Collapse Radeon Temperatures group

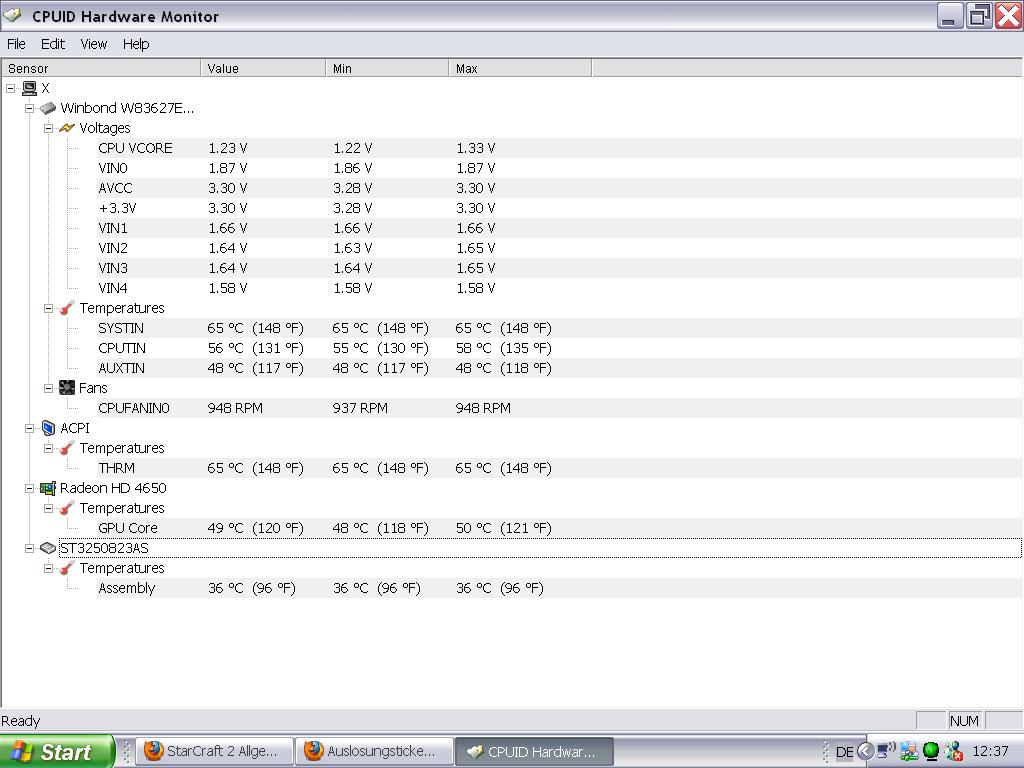click(48, 508)
